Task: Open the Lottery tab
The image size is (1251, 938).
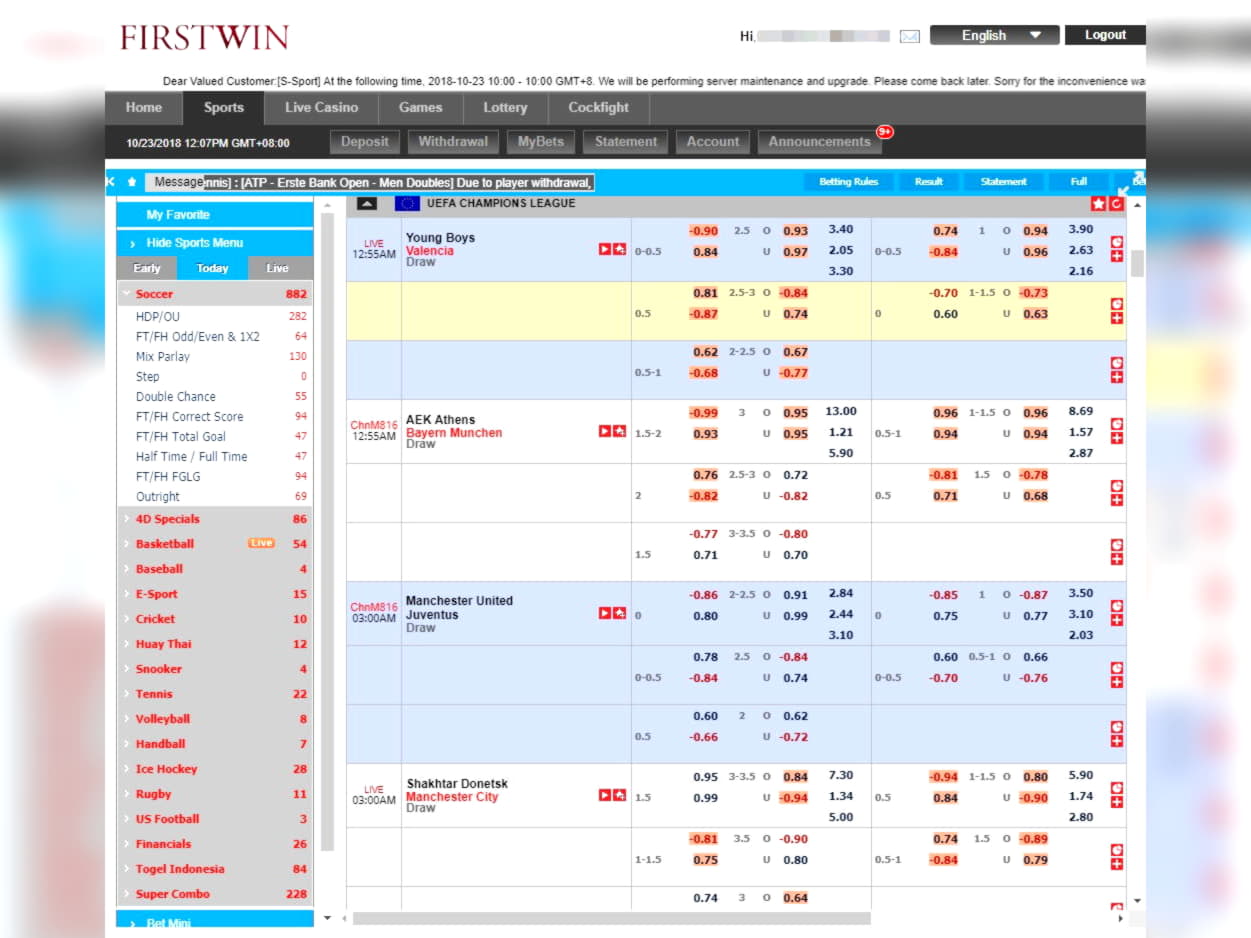Action: coord(505,108)
